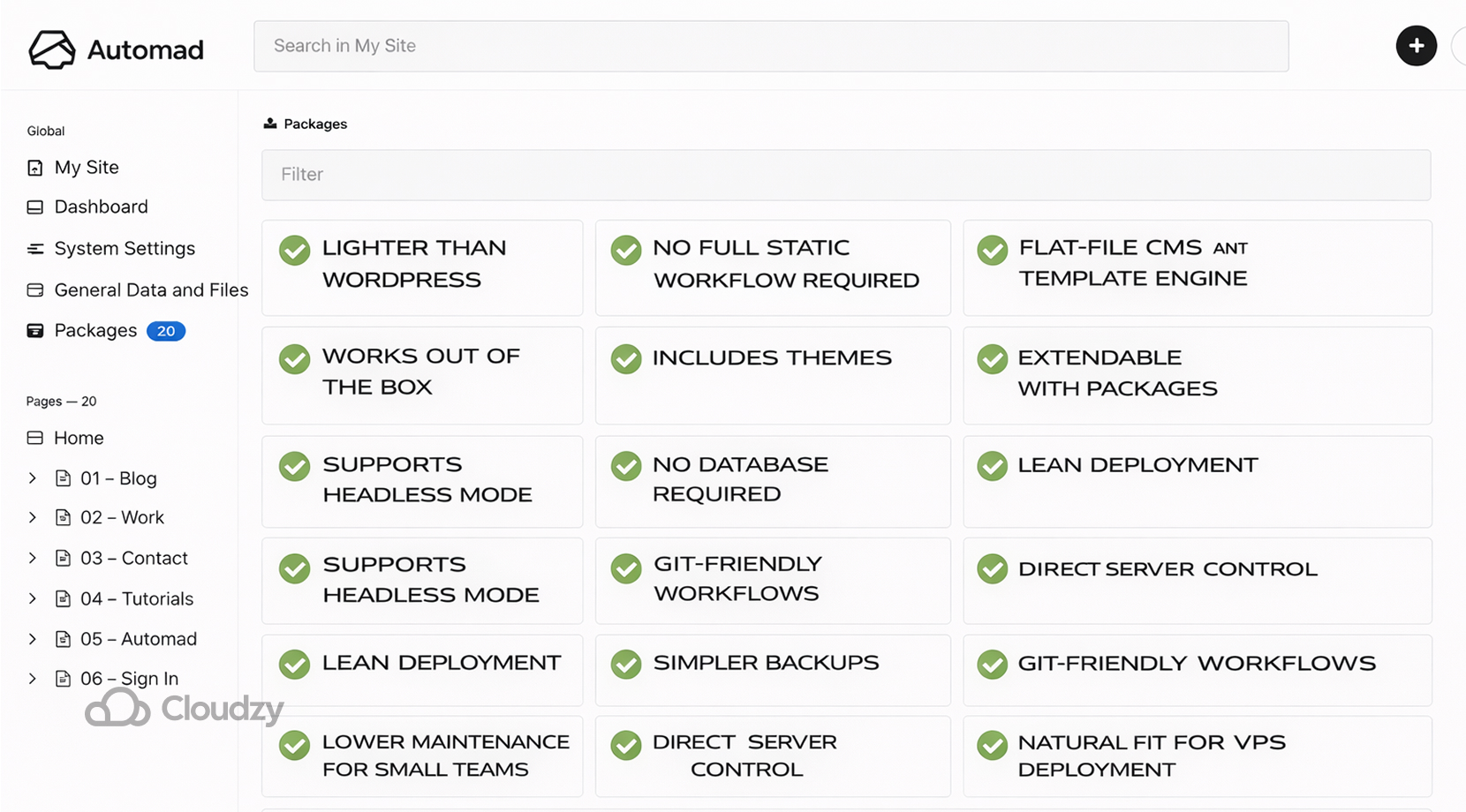Toggle the check on 'Includes Themes' package
This screenshot has height=812, width=1466.
click(x=625, y=358)
